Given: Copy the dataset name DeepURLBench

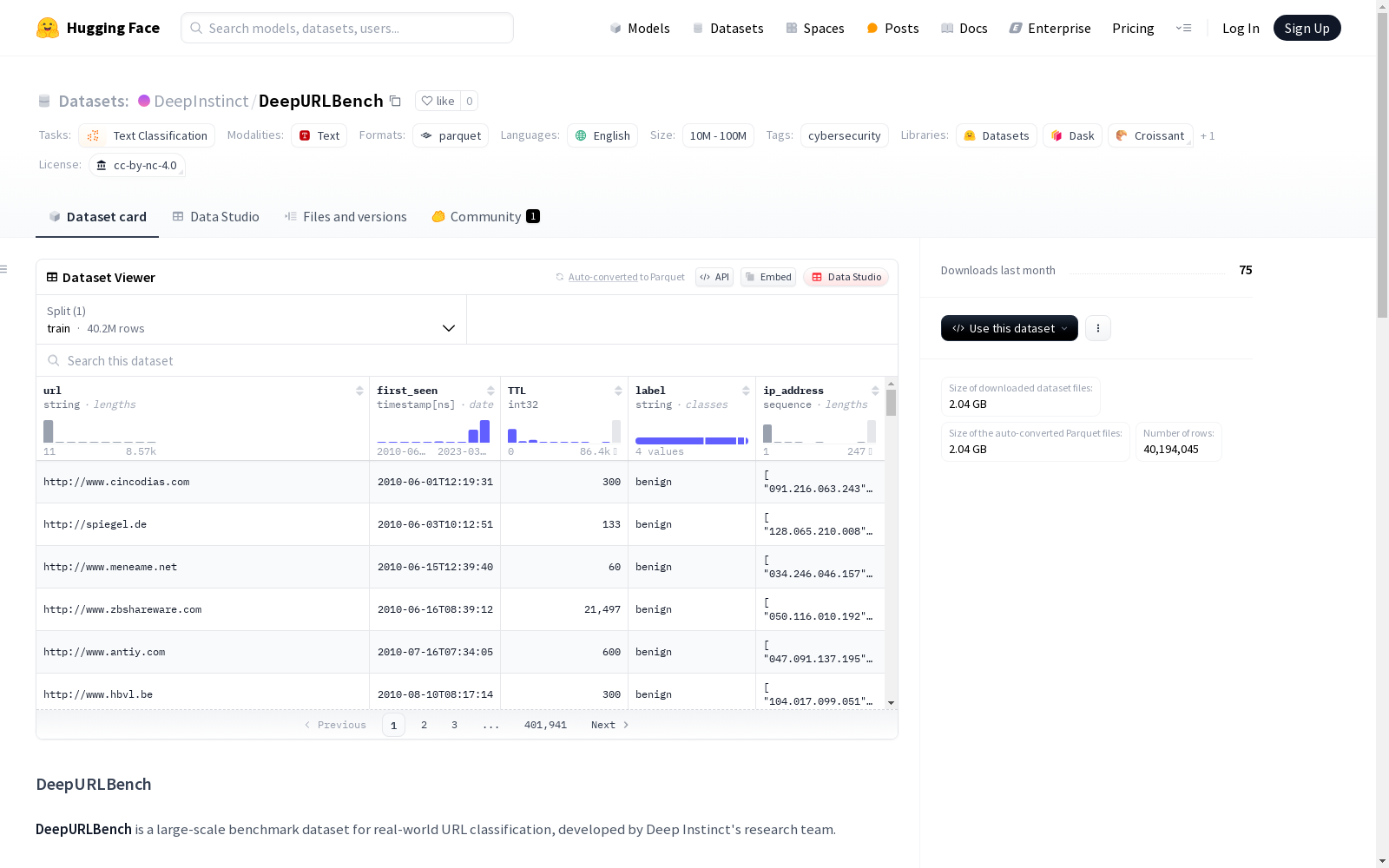Looking at the screenshot, I should [x=395, y=101].
